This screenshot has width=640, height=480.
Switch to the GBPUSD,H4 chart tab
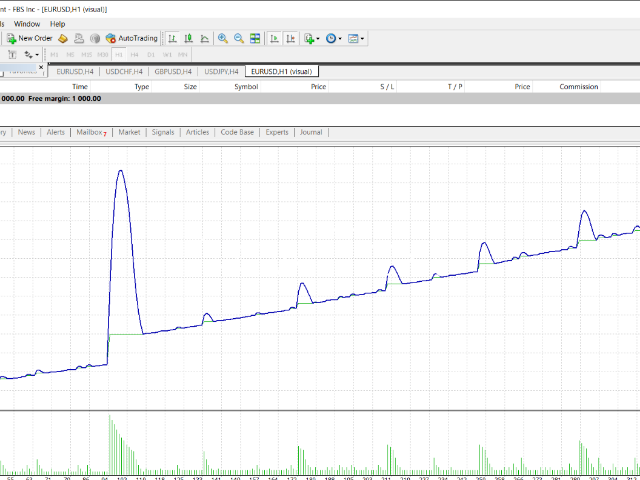173,71
